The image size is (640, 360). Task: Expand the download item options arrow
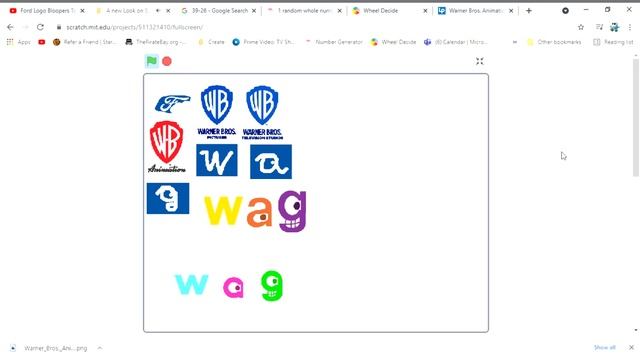[100, 348]
